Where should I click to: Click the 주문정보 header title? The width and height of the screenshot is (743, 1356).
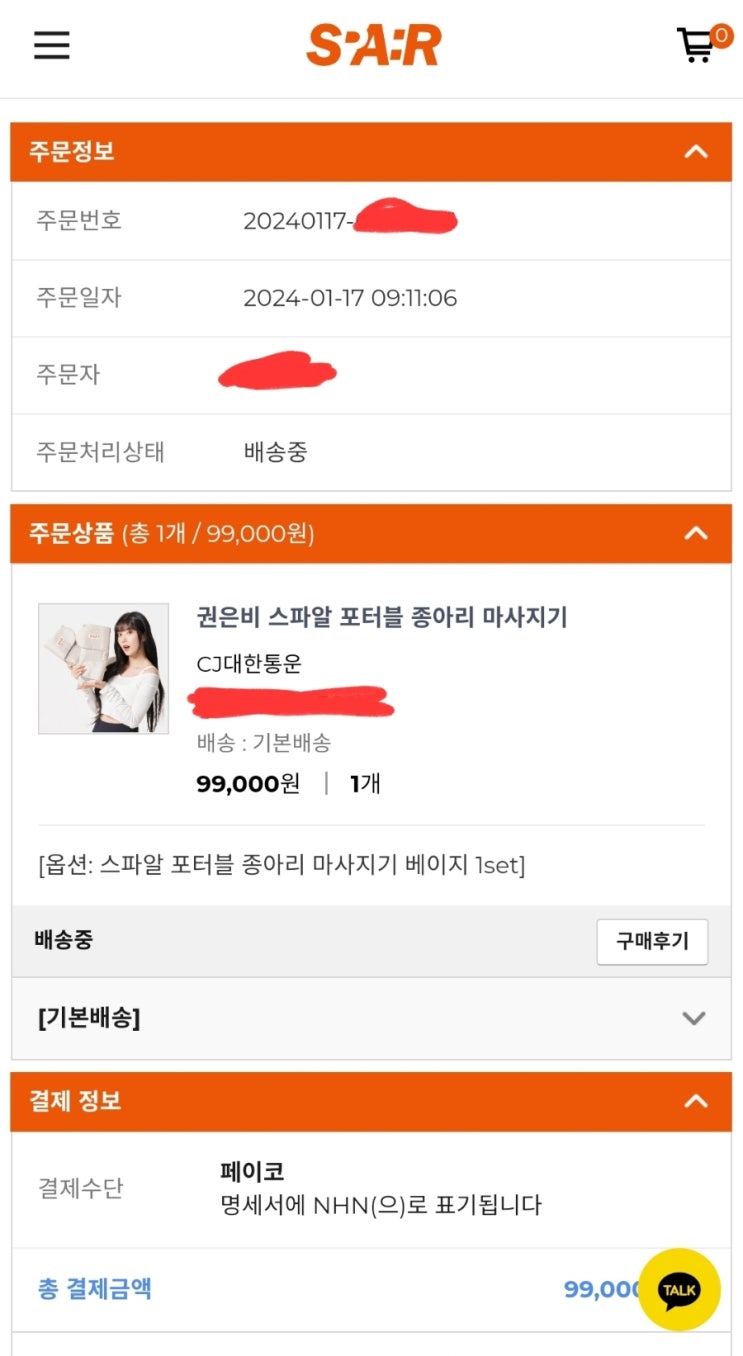71,152
